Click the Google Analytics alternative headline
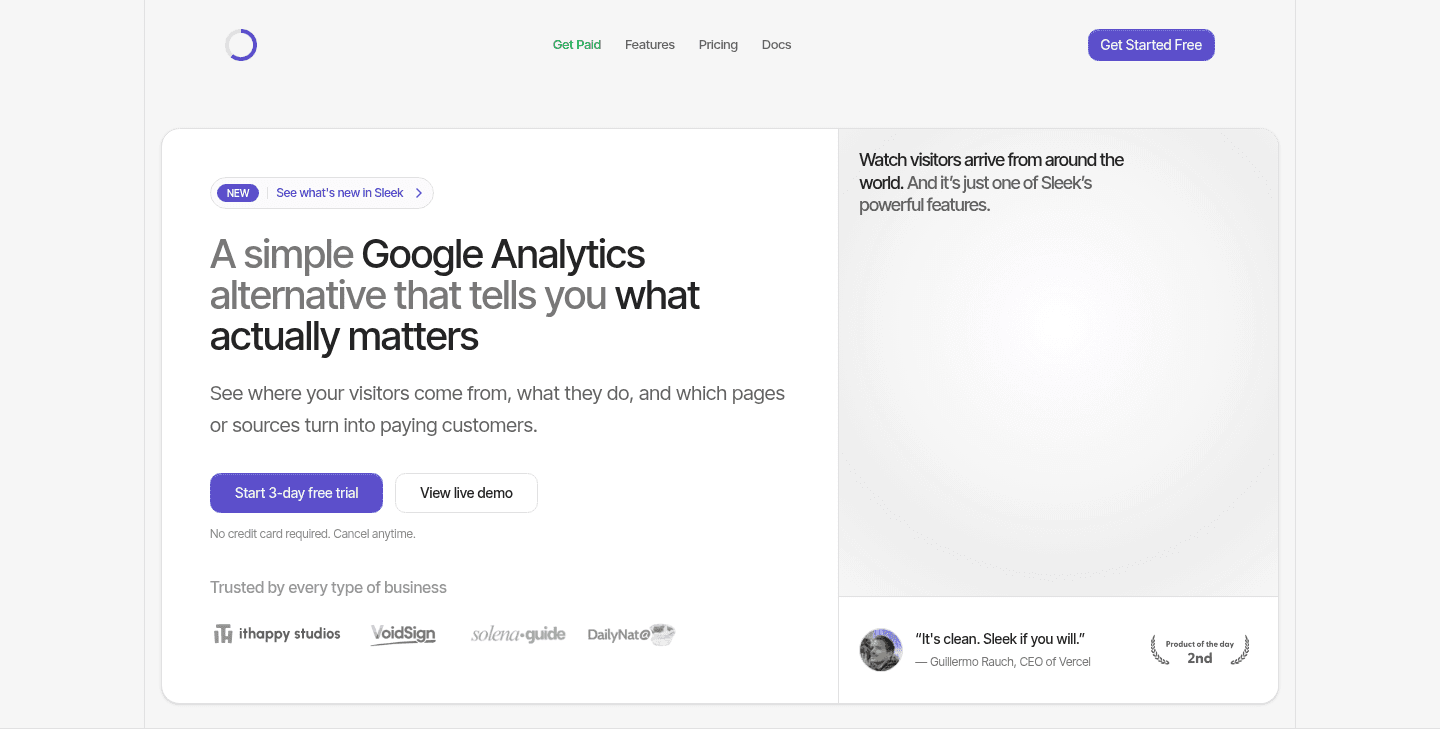Screen dimensions: 1440x729 (x=455, y=296)
